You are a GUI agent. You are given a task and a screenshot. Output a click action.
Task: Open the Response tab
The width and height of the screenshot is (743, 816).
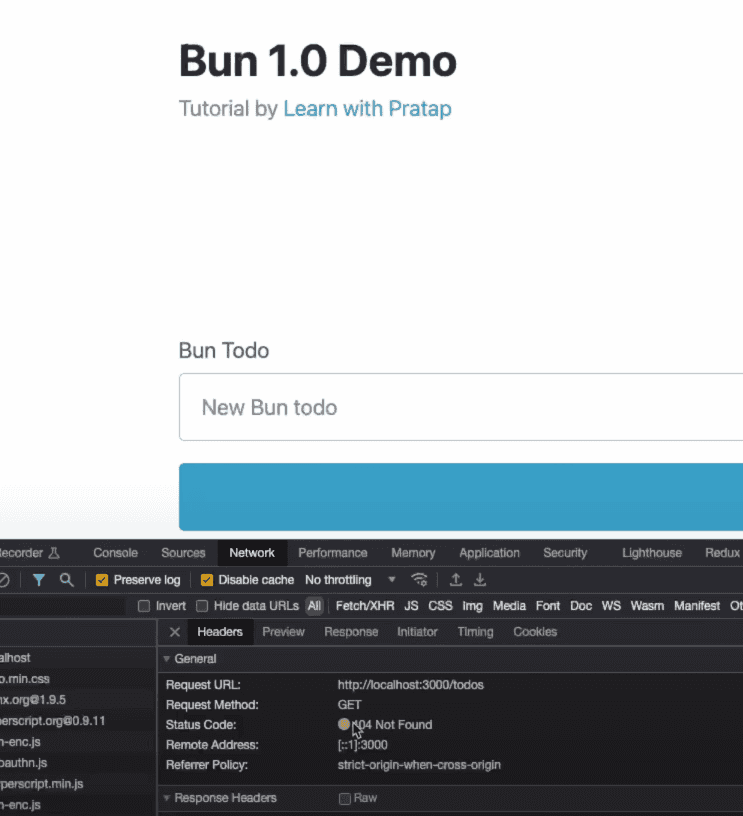click(x=351, y=632)
